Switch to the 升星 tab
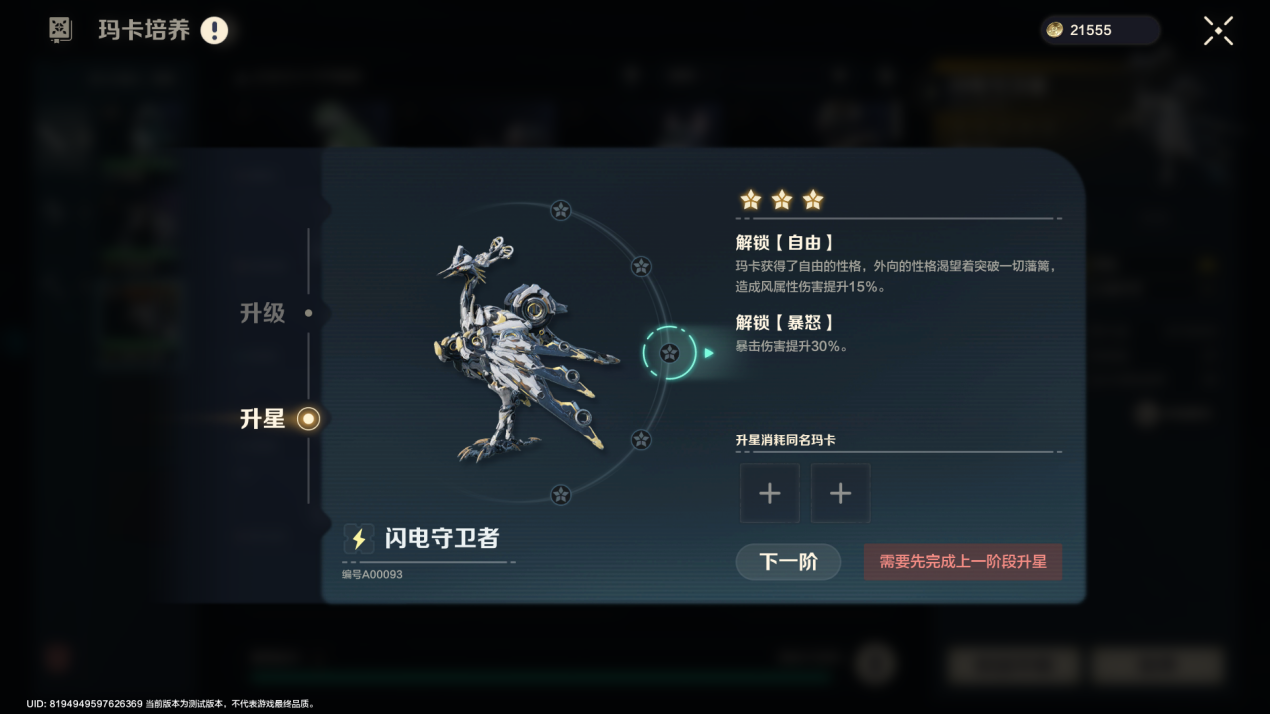Screen dimensions: 1270x714 click(262, 419)
